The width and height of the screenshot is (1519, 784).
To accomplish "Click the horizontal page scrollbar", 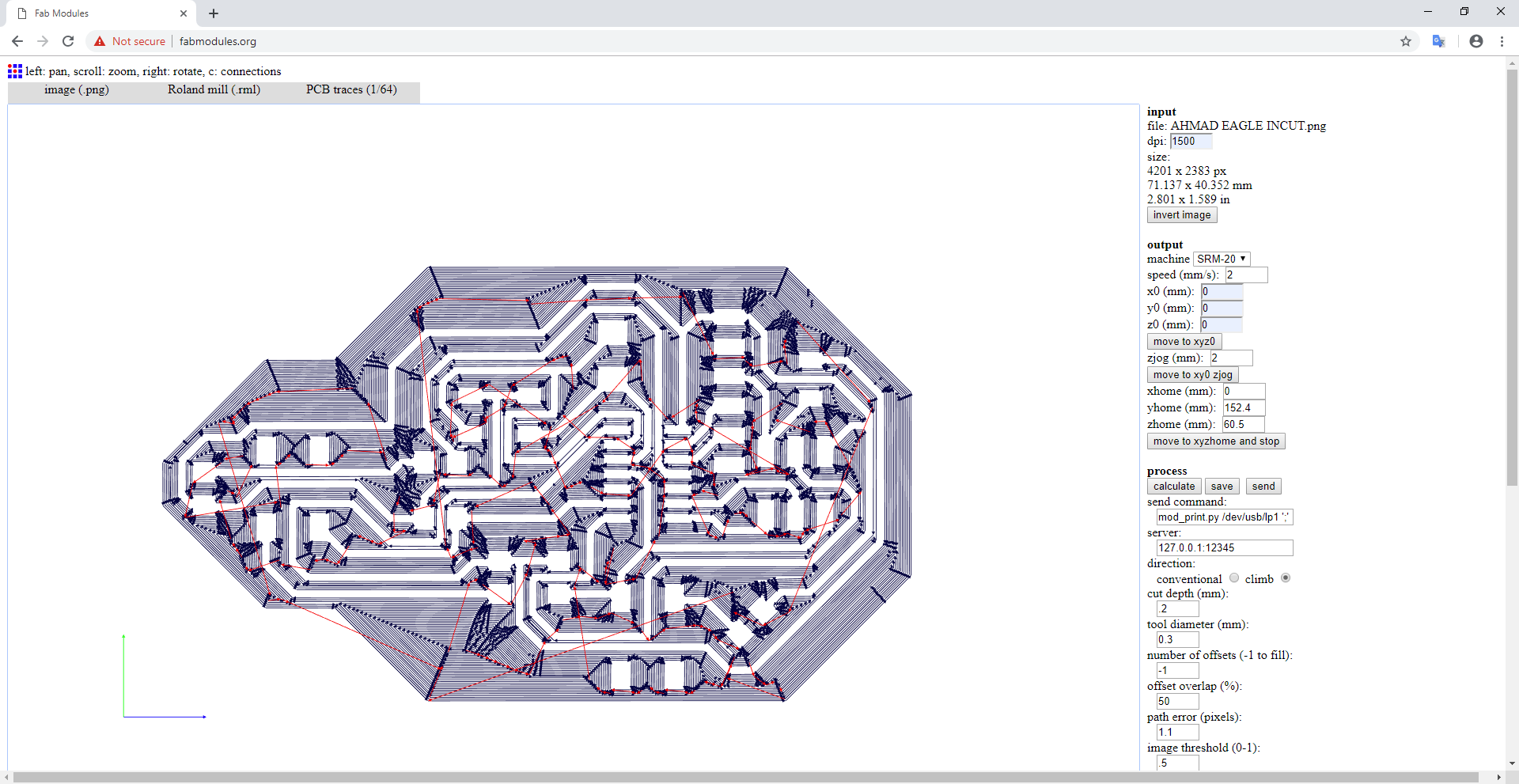I will [746, 777].
